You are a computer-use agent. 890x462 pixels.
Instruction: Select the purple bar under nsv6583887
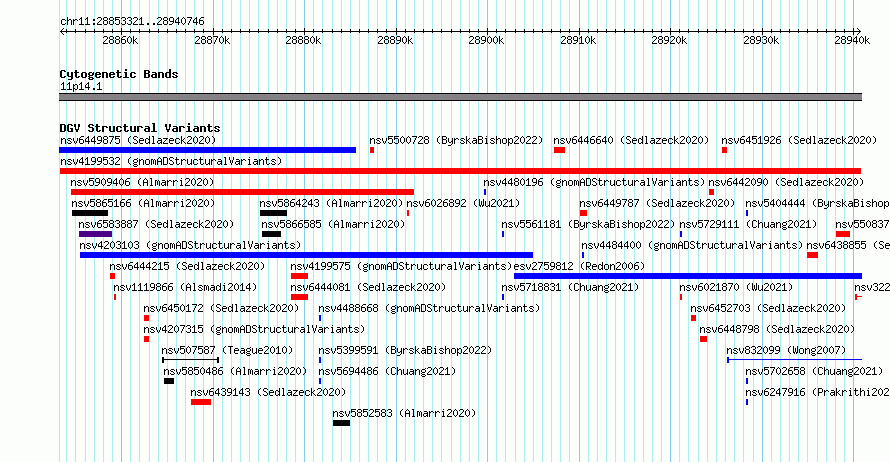[x=95, y=234]
